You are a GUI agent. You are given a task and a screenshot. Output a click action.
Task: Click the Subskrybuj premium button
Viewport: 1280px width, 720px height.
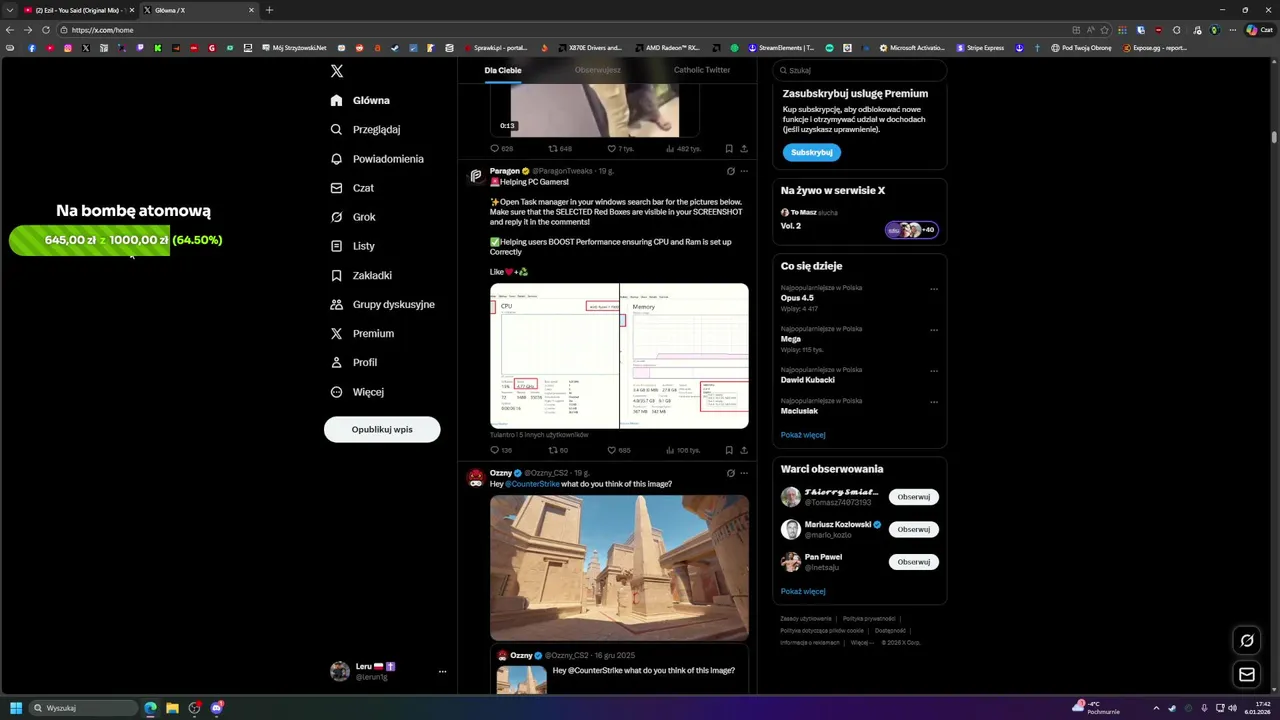[x=812, y=152]
